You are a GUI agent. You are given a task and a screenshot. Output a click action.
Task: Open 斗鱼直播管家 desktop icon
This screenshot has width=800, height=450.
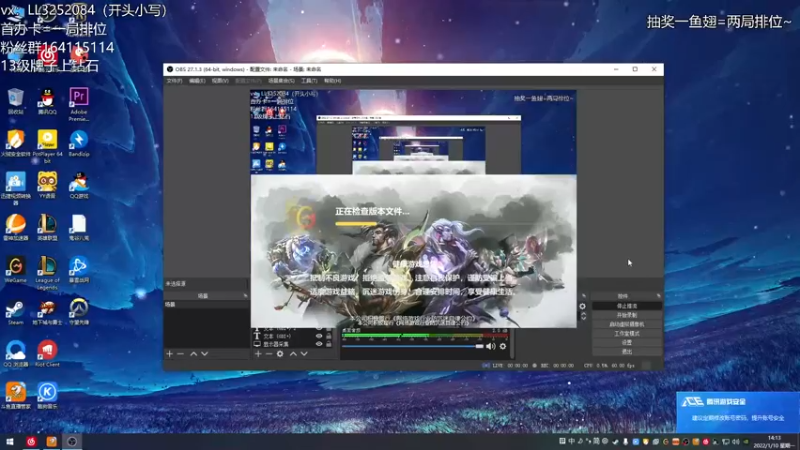click(16, 396)
